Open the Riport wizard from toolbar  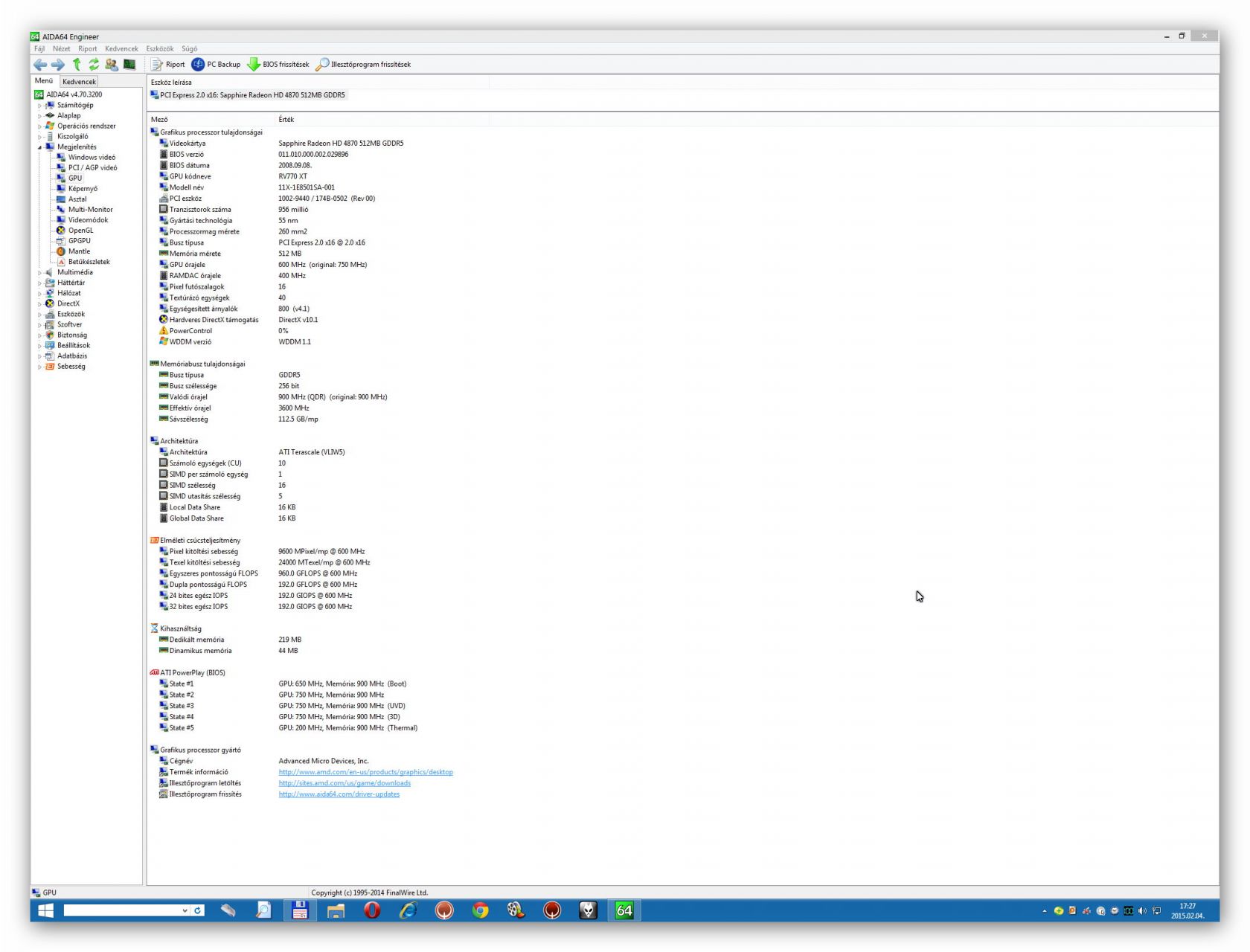tap(168, 65)
